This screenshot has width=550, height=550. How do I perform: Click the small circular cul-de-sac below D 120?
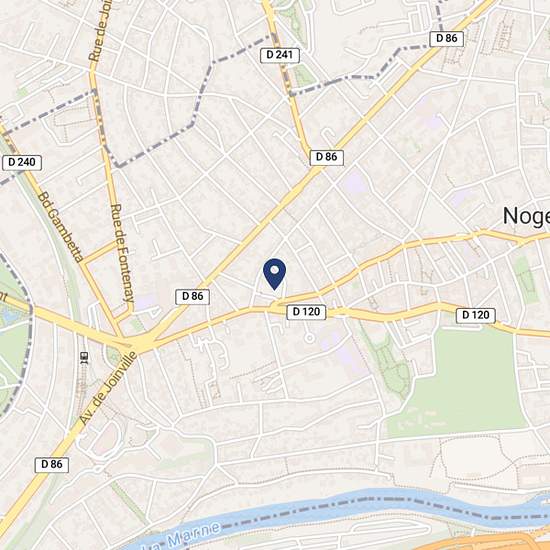pyautogui.click(x=309, y=338)
